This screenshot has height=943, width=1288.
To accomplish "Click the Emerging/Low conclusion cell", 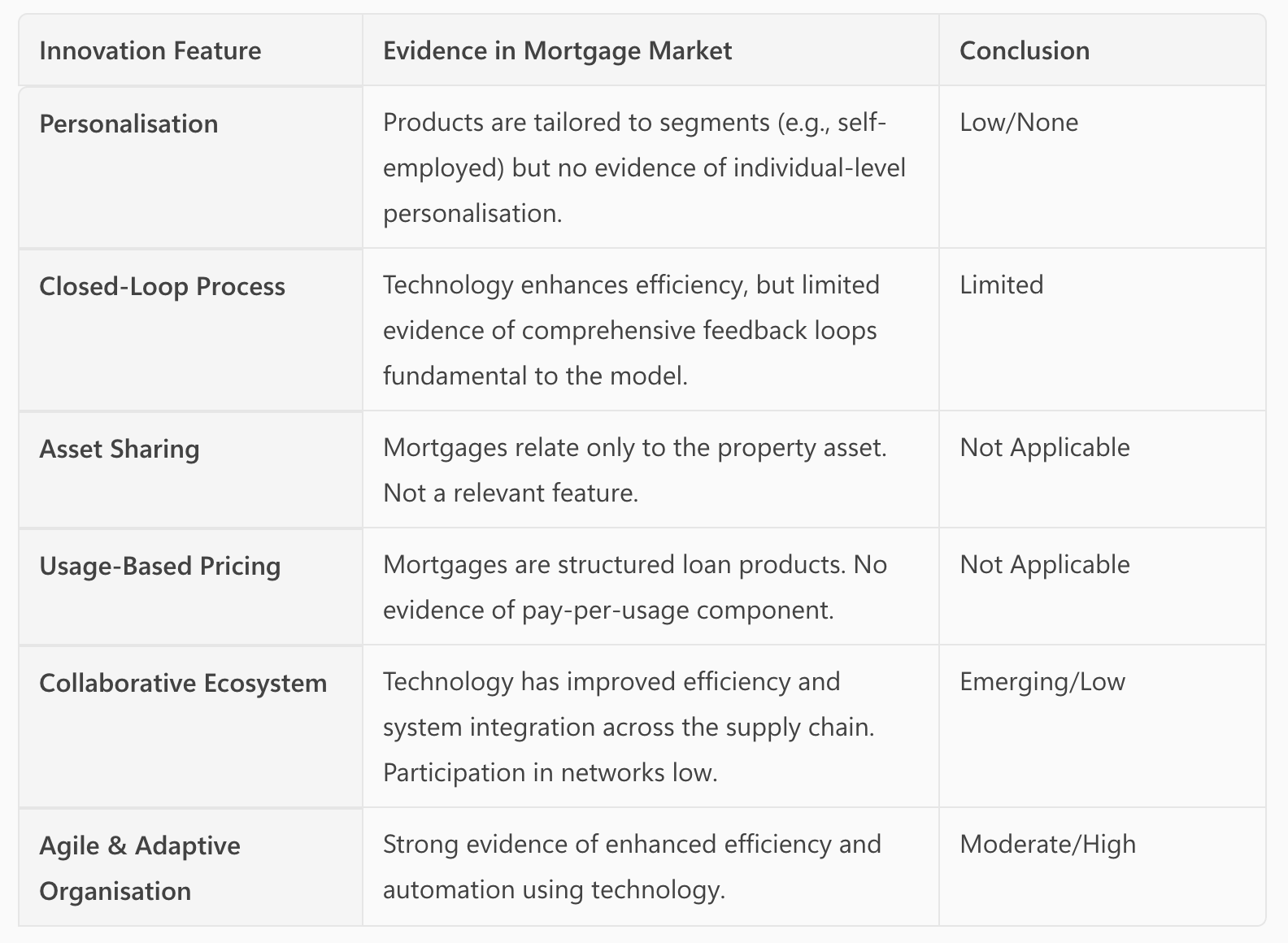I will 1042,681.
